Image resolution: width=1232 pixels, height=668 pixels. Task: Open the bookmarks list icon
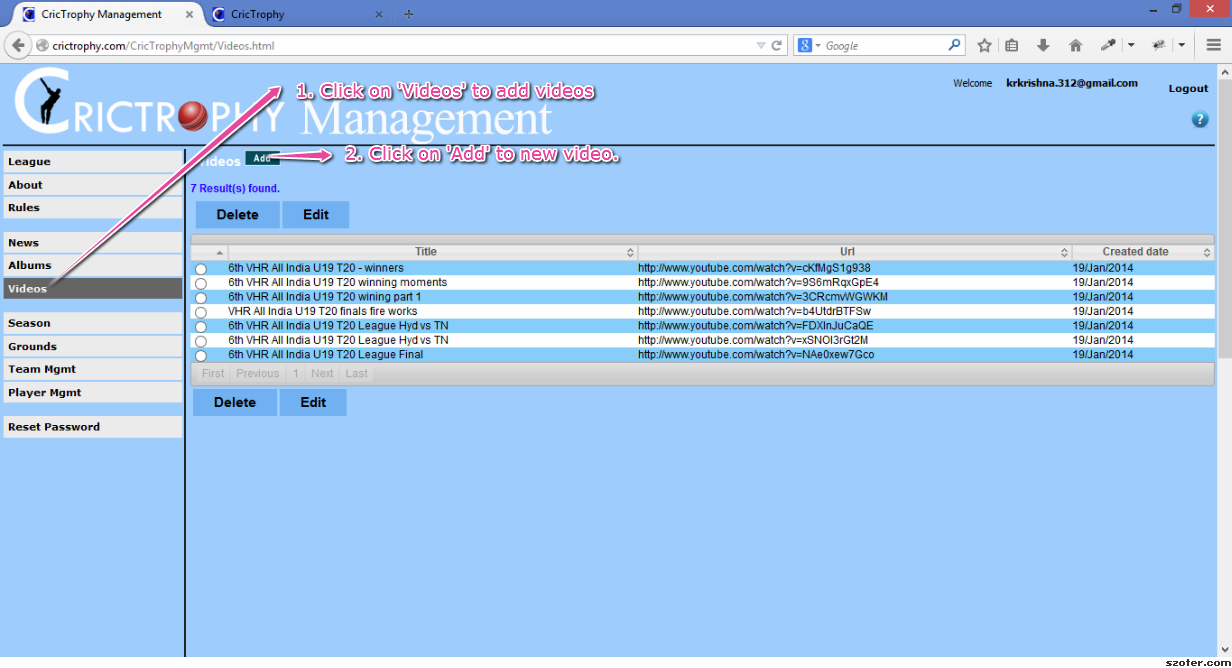(1012, 45)
